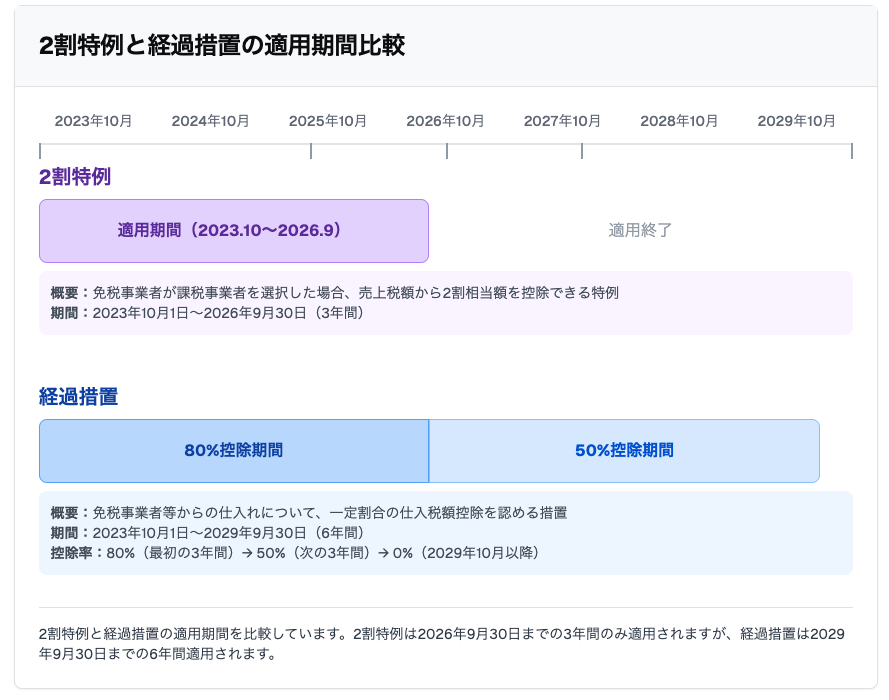Click the 2029年10月 timeline label
Image resolution: width=889 pixels, height=700 pixels.
(x=796, y=121)
